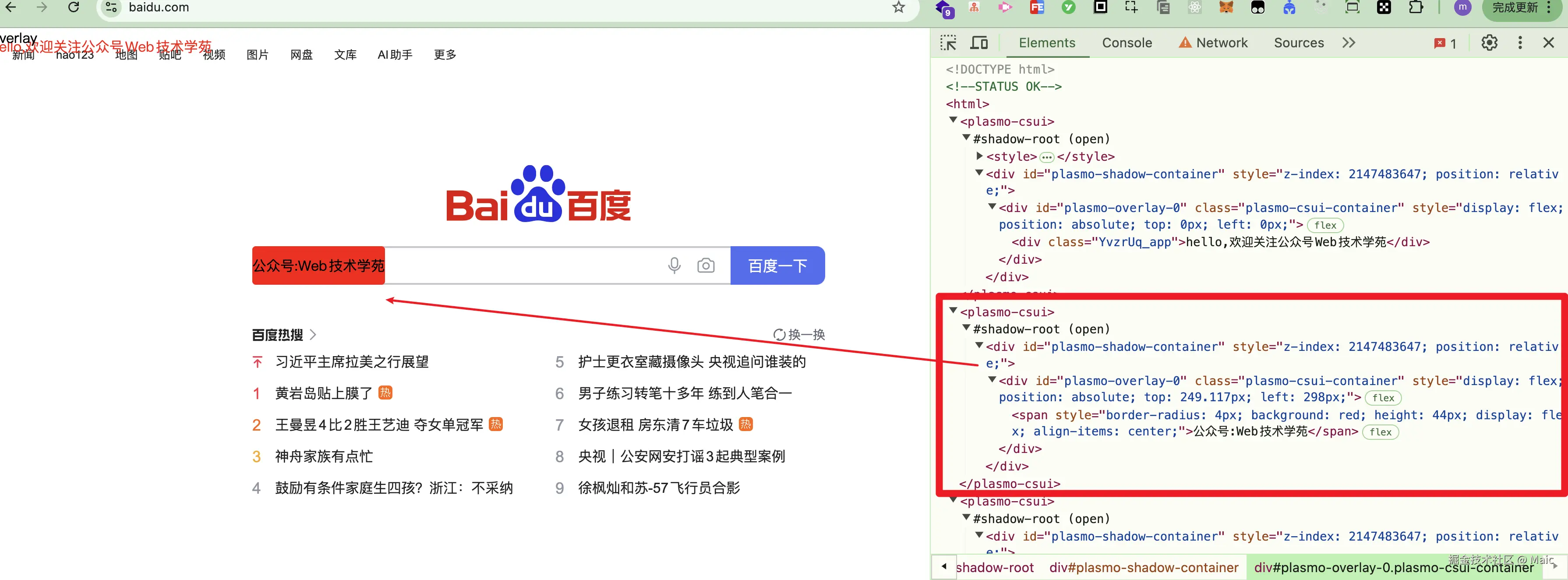
Task: Expand the collapsed style element node
Action: point(979,156)
